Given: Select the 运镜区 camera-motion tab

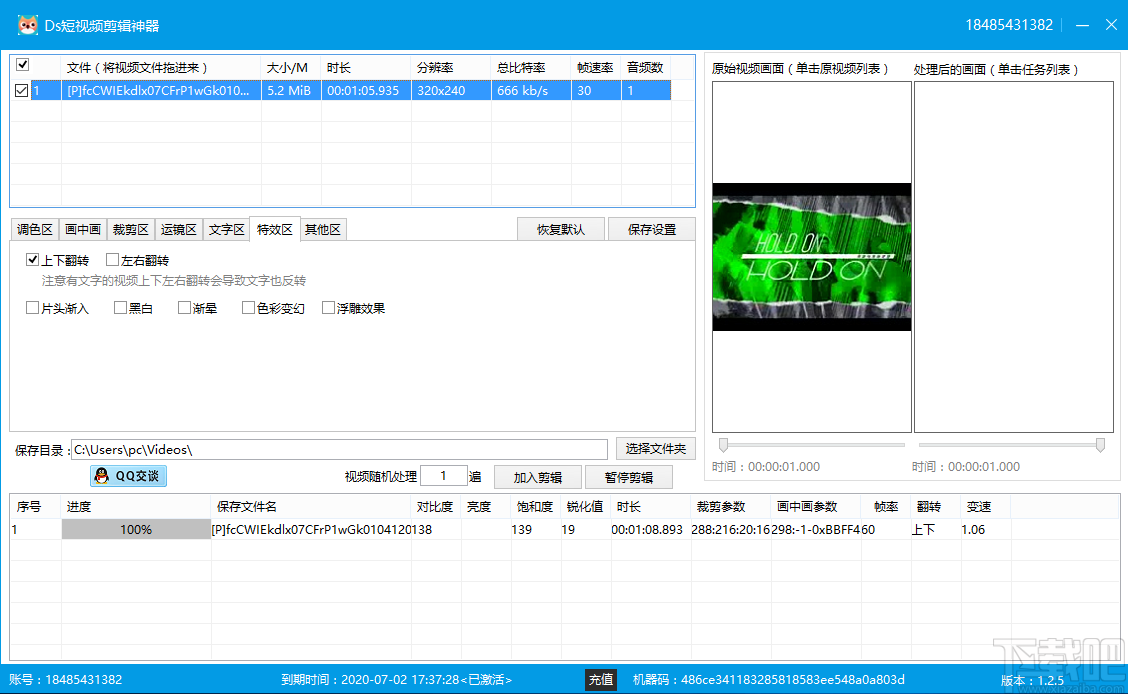Looking at the screenshot, I should (179, 228).
